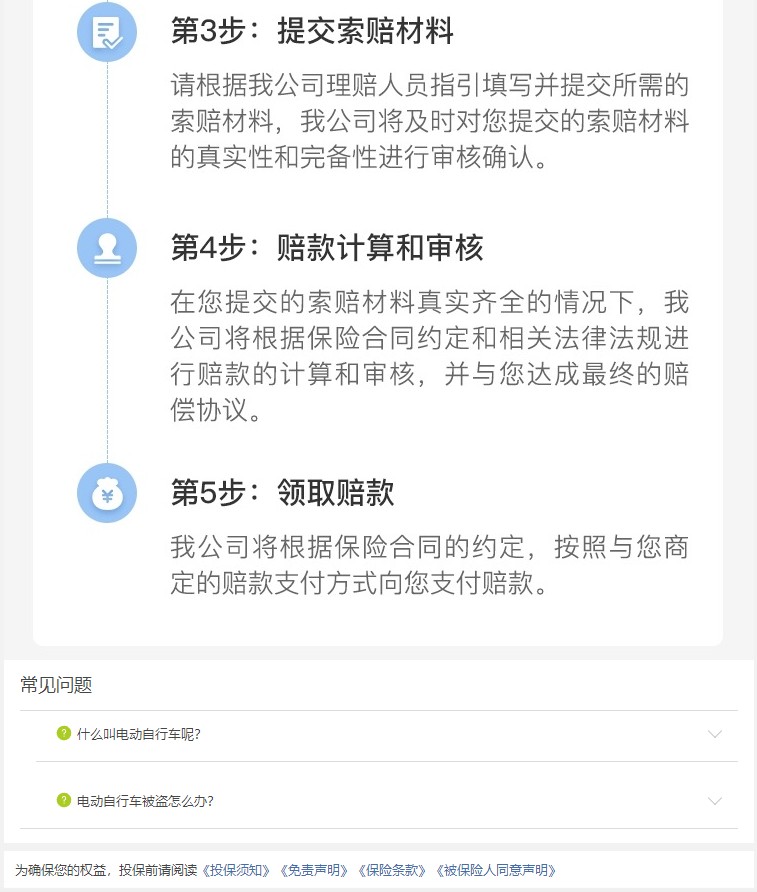
Task: Open the FAQ question 什么叫电动自行车呢?
Action: coord(139,734)
